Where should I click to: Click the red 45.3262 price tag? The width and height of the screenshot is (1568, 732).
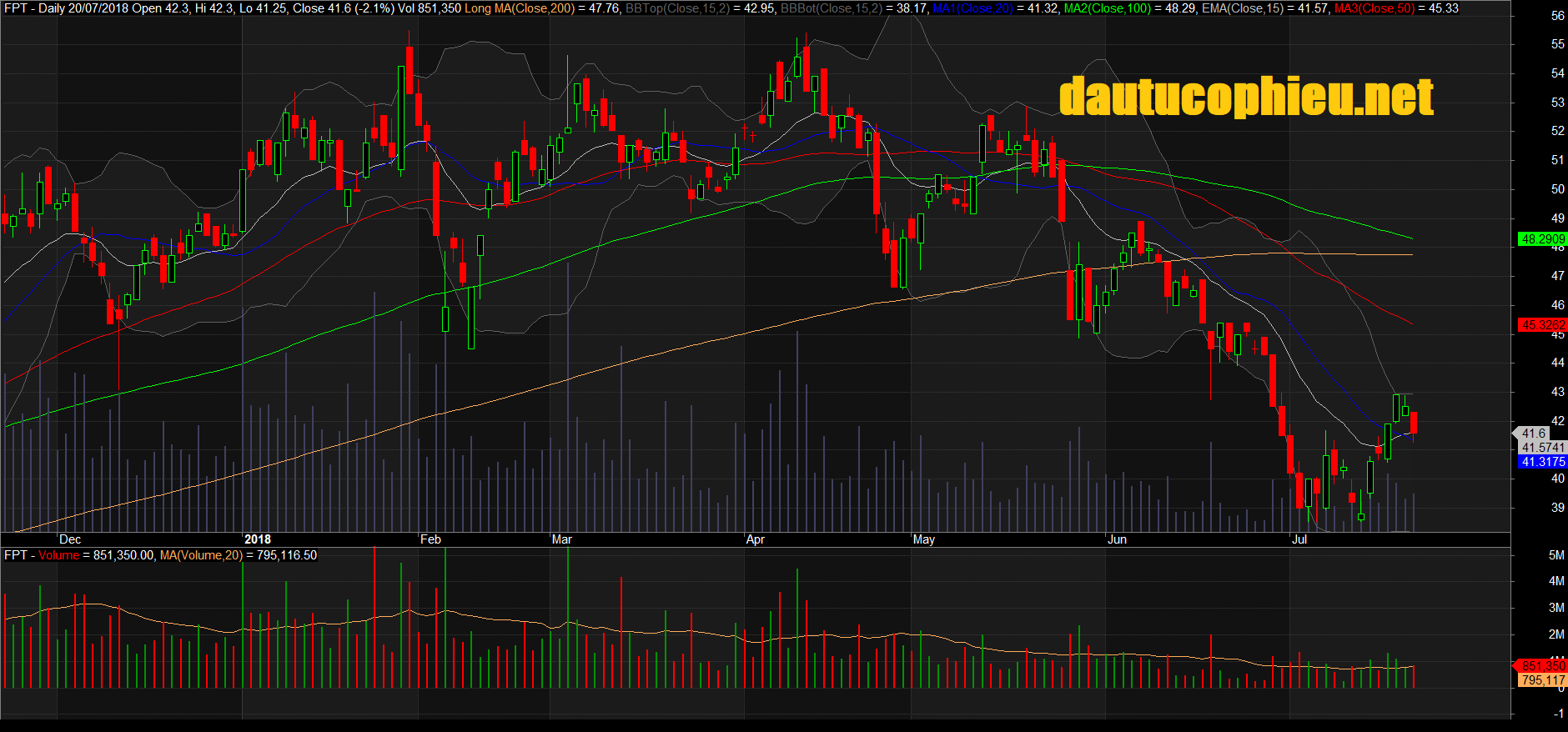(1543, 325)
